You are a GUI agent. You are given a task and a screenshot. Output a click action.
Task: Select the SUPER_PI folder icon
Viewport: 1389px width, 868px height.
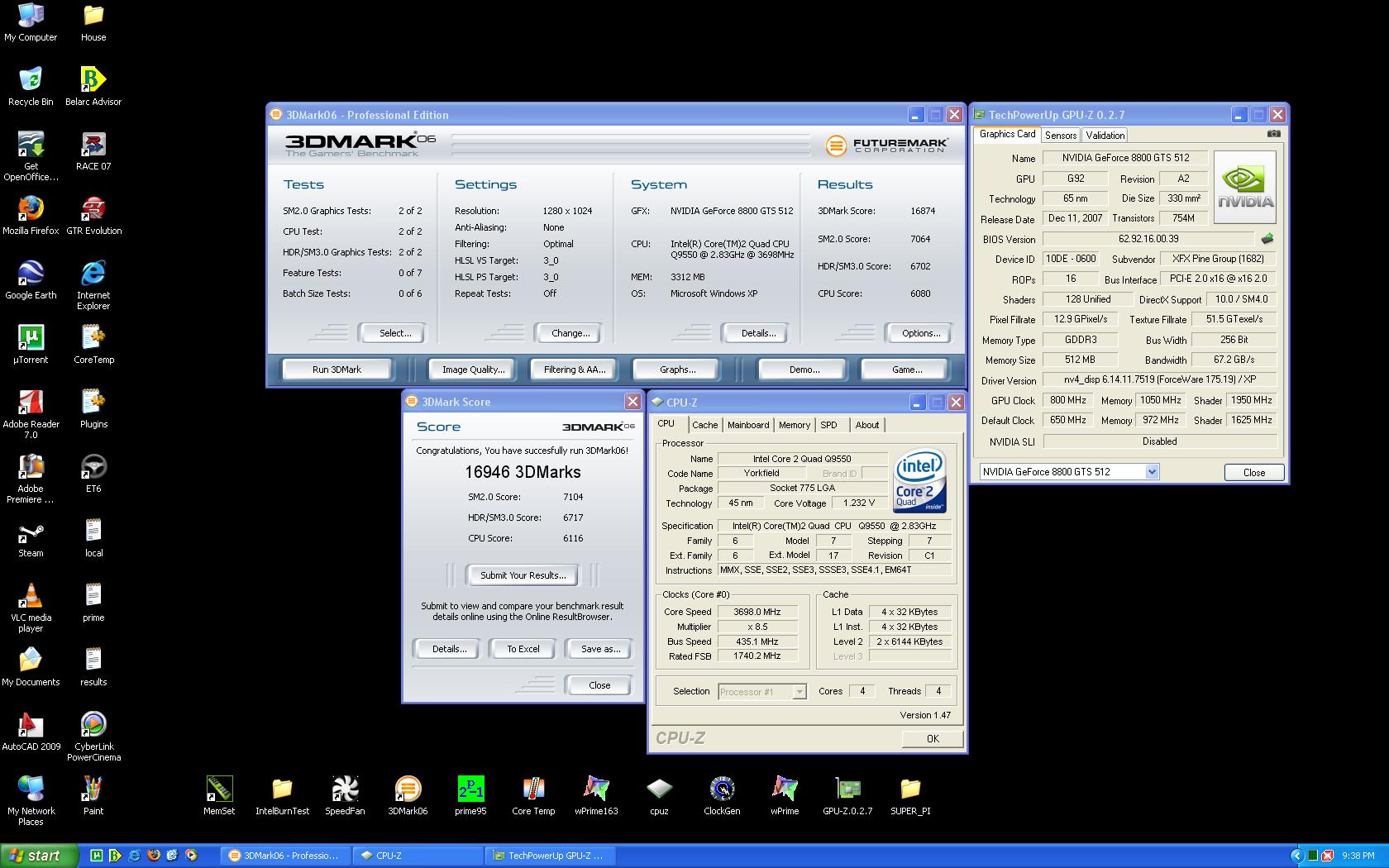click(910, 795)
